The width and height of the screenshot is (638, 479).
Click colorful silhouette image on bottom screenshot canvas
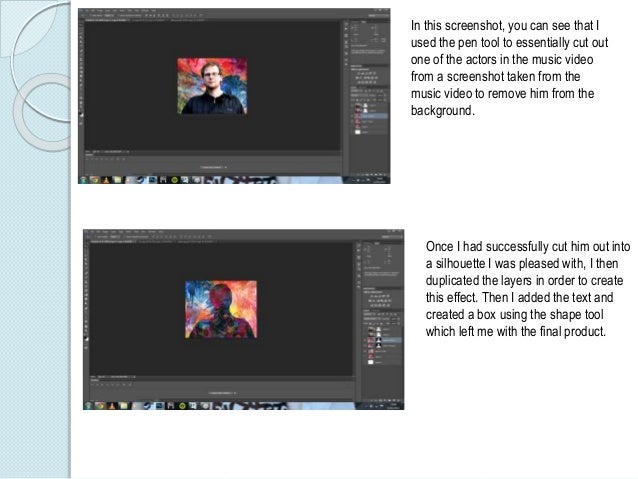221,309
